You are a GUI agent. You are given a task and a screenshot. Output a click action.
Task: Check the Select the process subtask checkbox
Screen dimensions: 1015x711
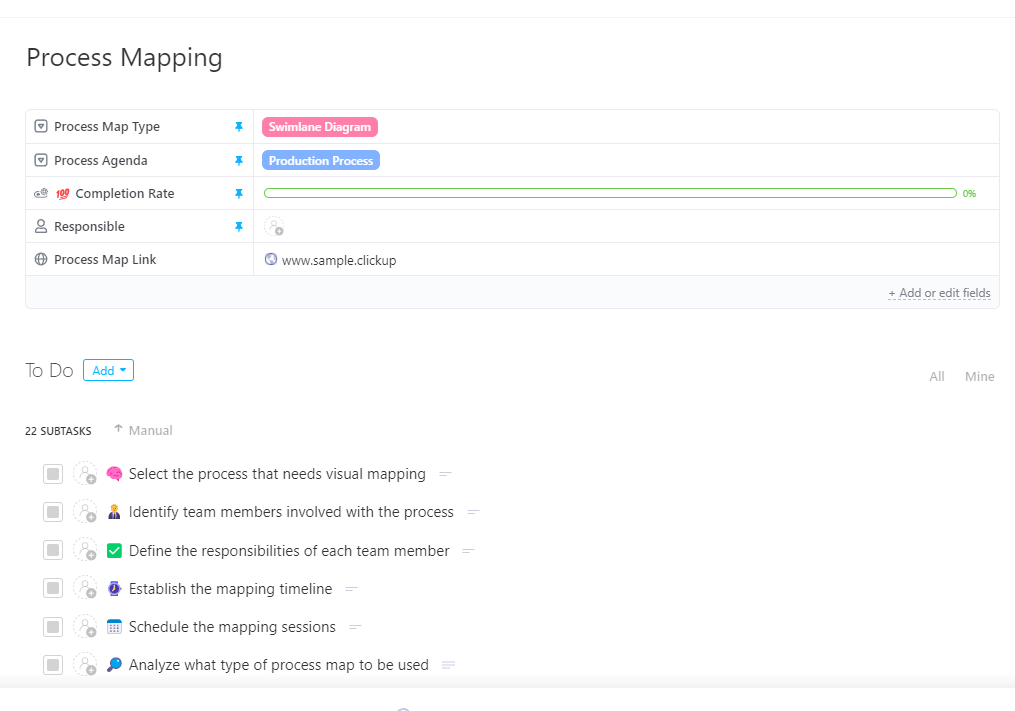[x=53, y=473]
